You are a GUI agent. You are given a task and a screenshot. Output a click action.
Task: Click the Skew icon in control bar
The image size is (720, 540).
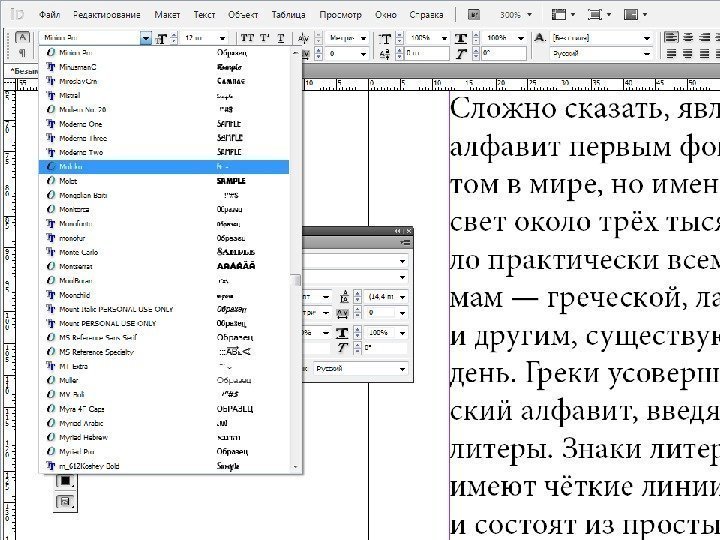[x=461, y=54]
